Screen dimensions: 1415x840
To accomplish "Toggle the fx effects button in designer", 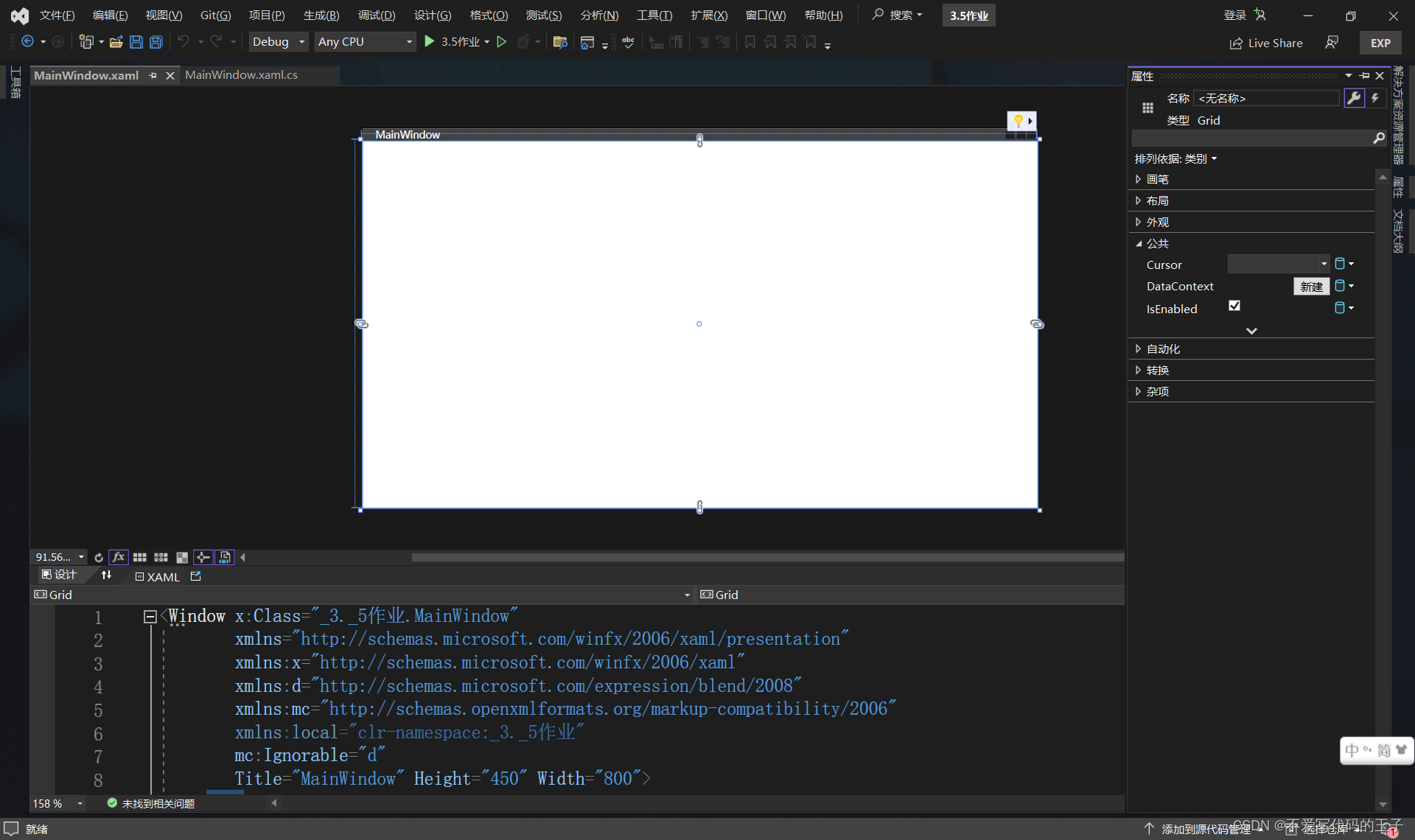I will point(118,557).
